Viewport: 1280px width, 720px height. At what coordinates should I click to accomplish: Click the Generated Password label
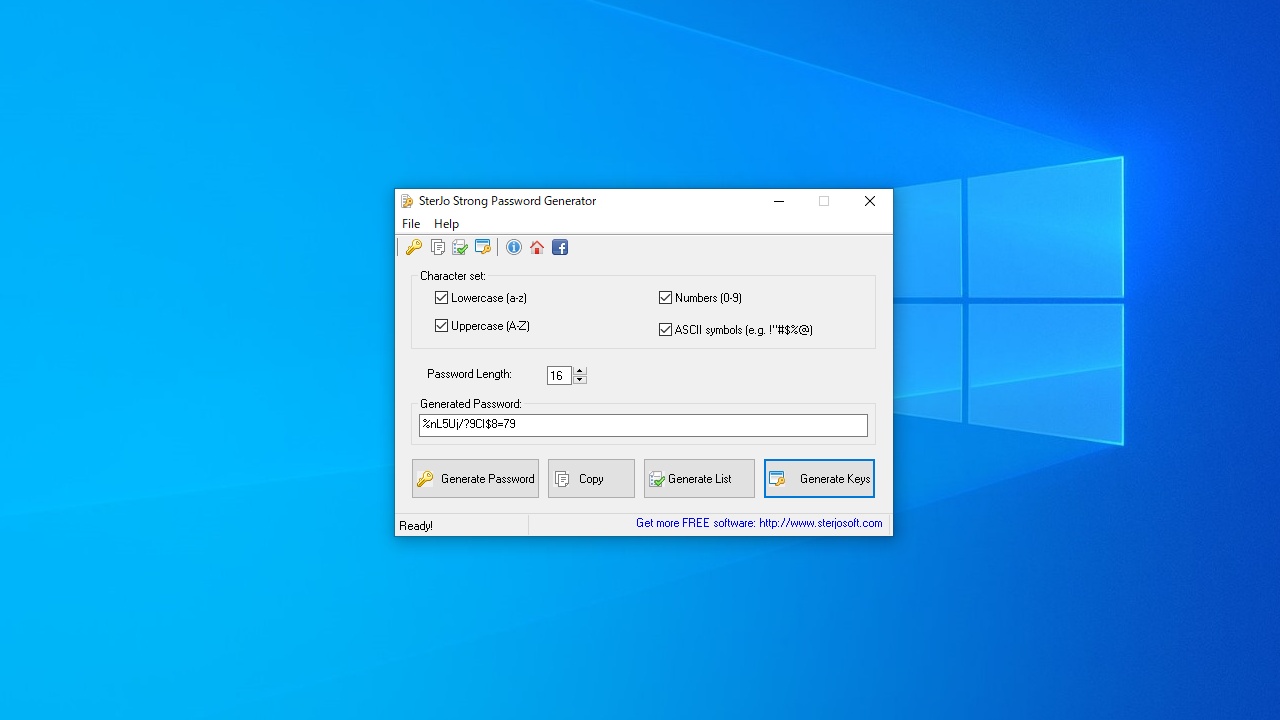471,404
